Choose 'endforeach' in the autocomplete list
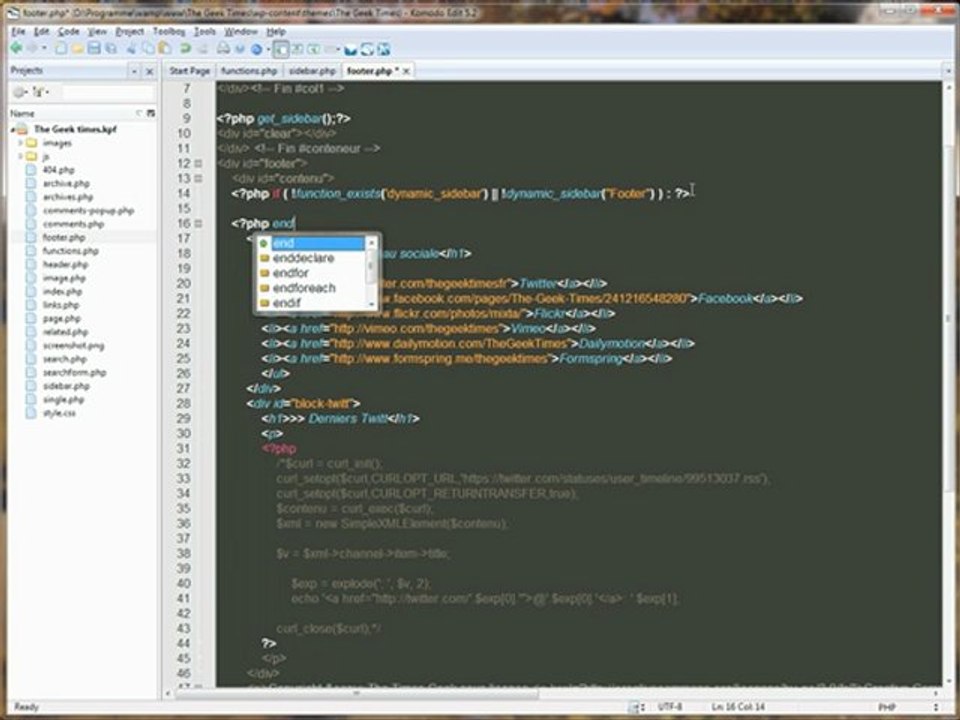 (311, 287)
